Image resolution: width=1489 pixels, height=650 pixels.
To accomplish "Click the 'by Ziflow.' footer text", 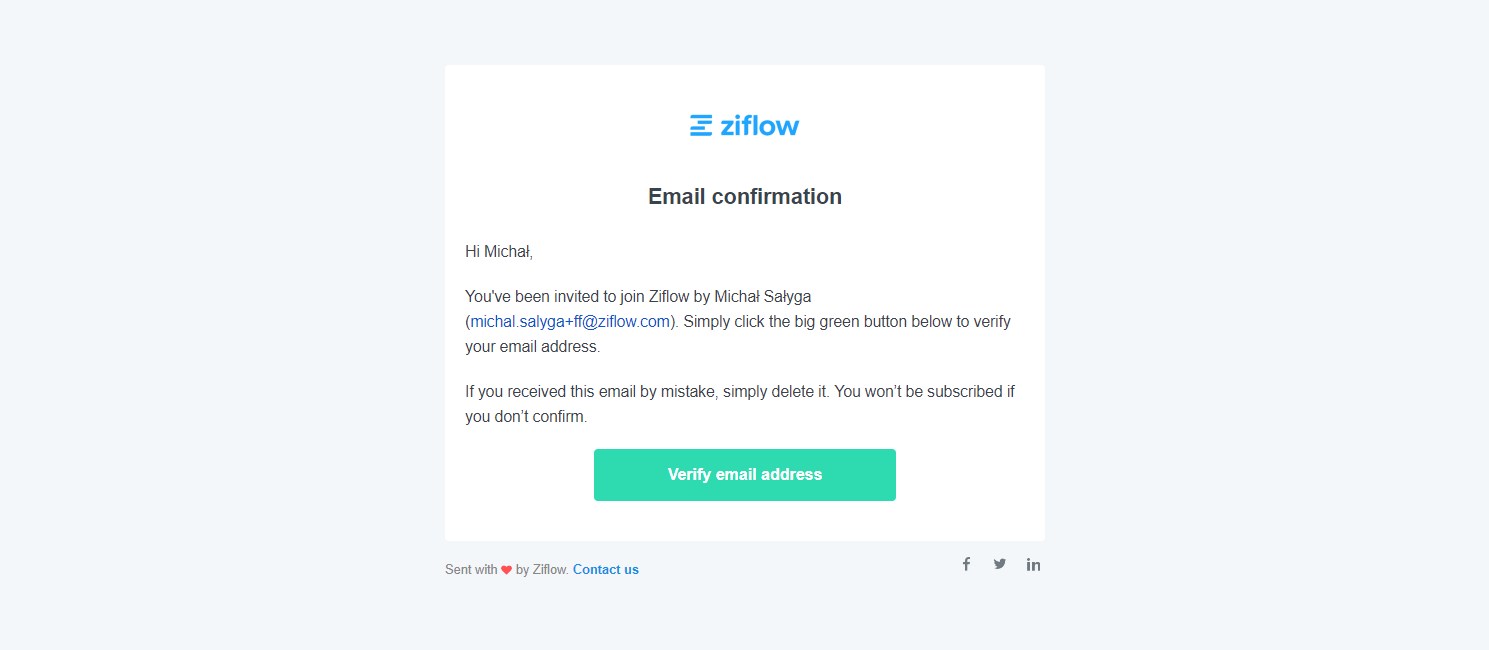I will coord(542,570).
